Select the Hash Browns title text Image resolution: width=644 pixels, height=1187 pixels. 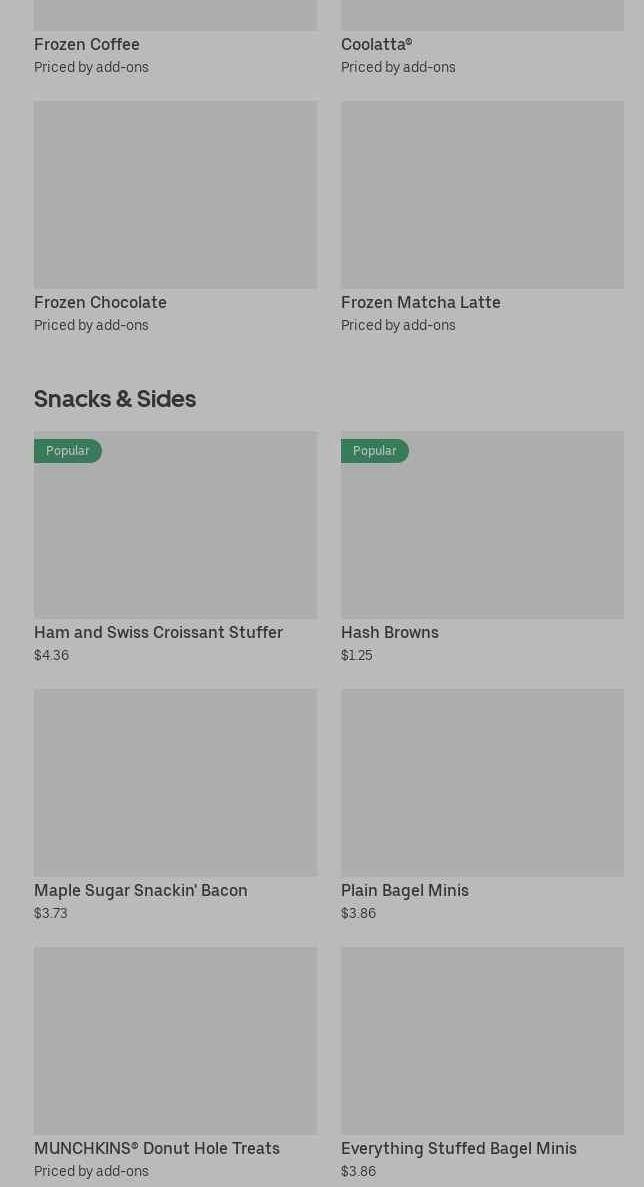(390, 632)
